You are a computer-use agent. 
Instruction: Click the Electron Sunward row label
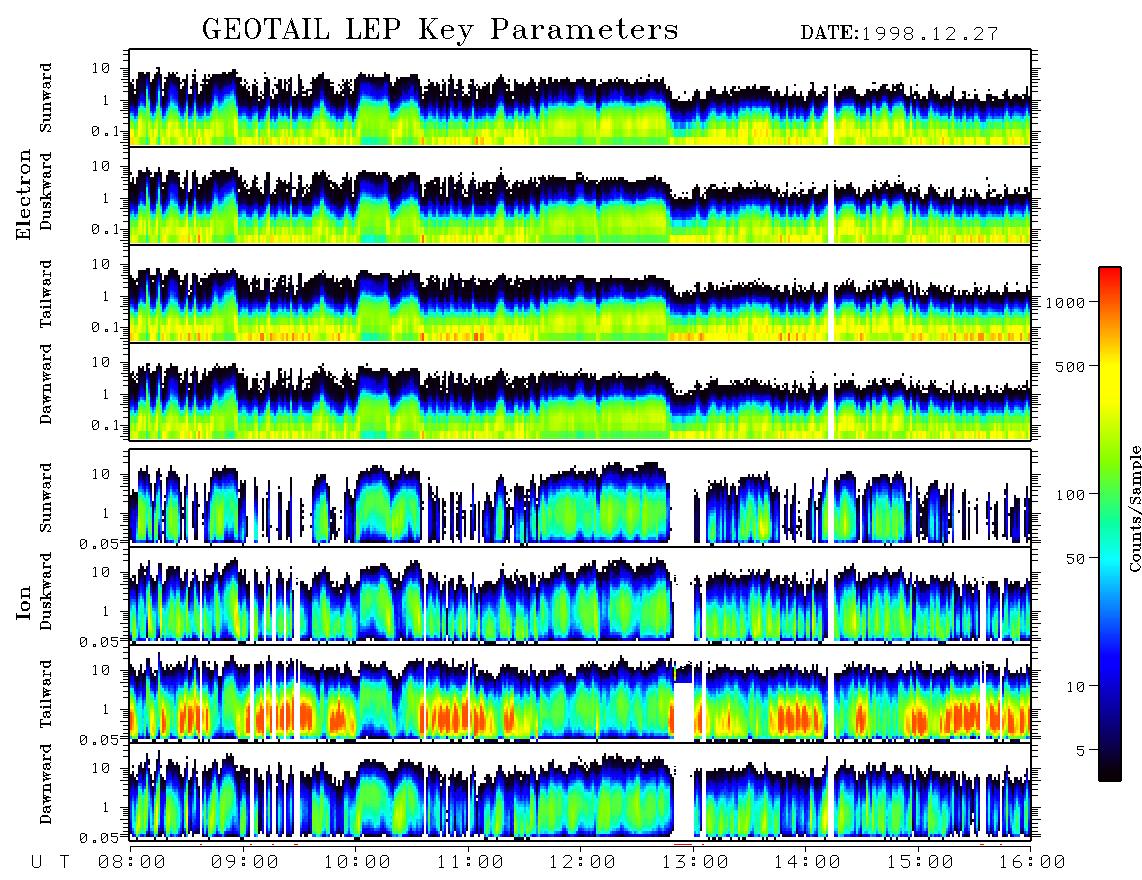(x=45, y=98)
